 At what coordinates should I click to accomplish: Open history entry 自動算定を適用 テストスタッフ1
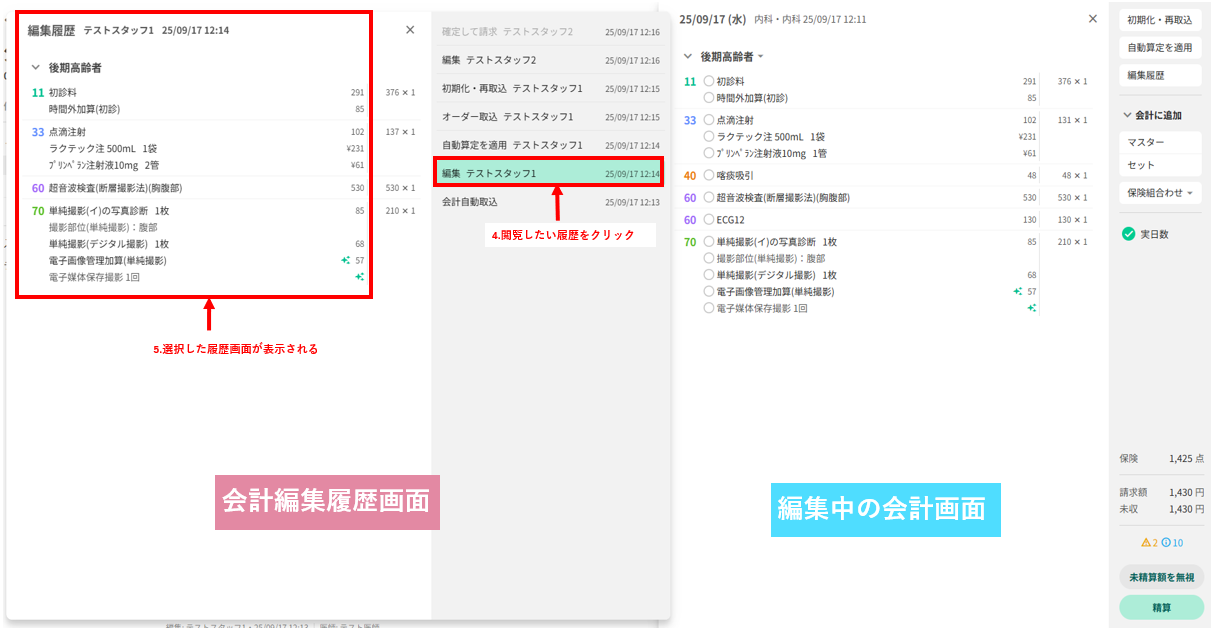[x=550, y=145]
